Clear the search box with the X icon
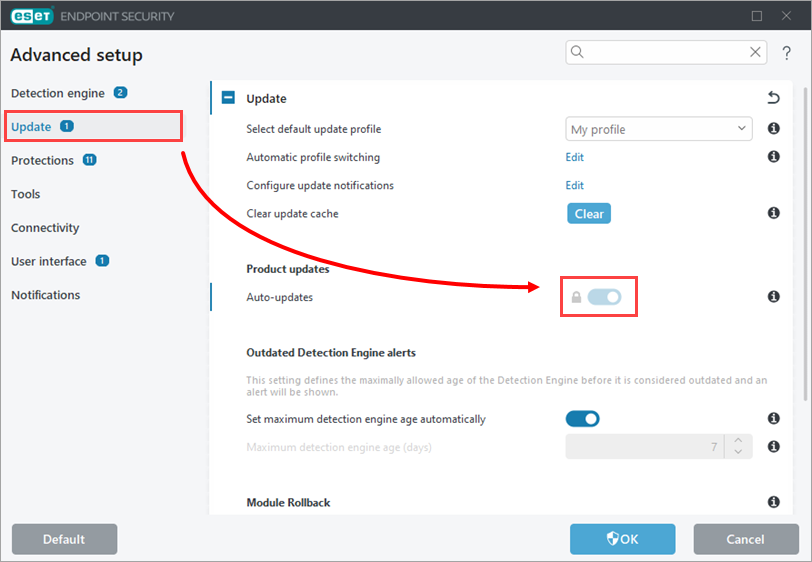 pyautogui.click(x=756, y=52)
